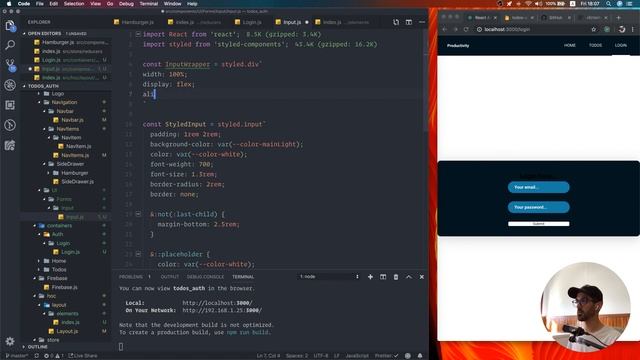
Task: Open Firebase.js in the file tree
Action: coord(64,287)
